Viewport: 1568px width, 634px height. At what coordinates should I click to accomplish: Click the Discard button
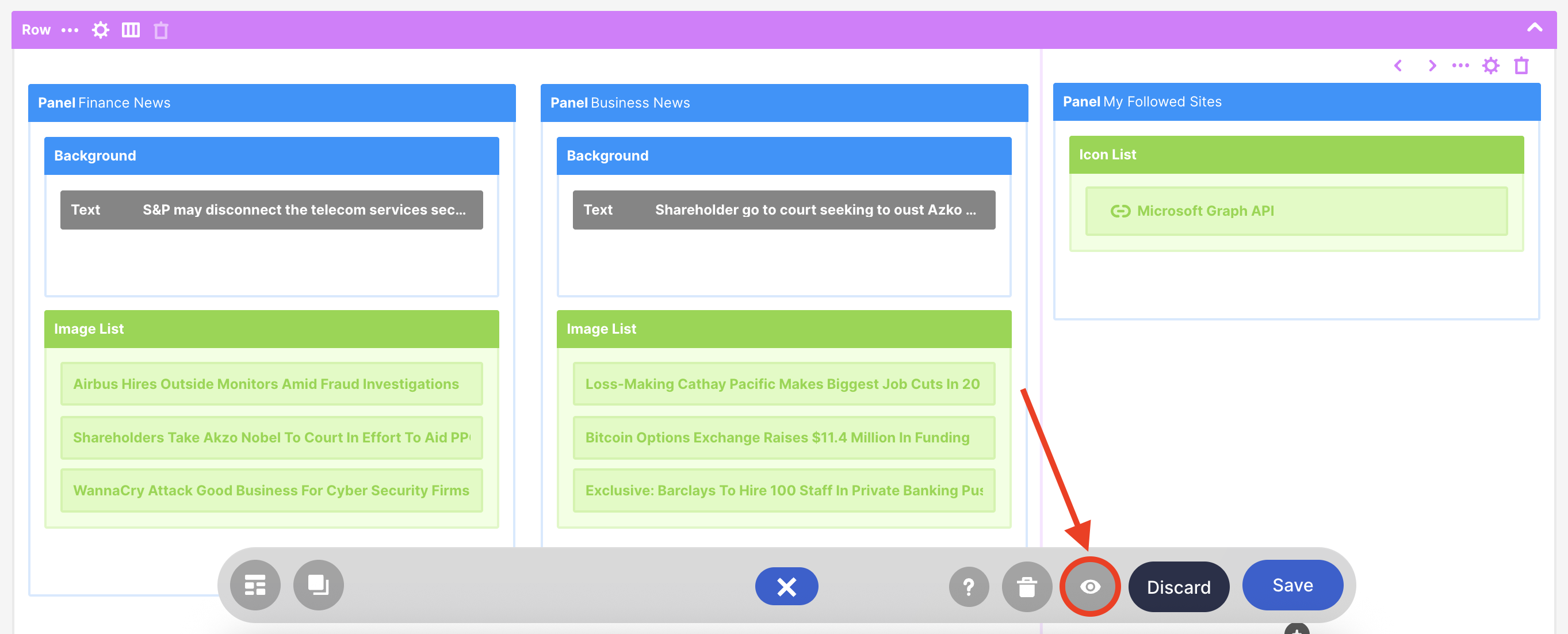coord(1179,586)
